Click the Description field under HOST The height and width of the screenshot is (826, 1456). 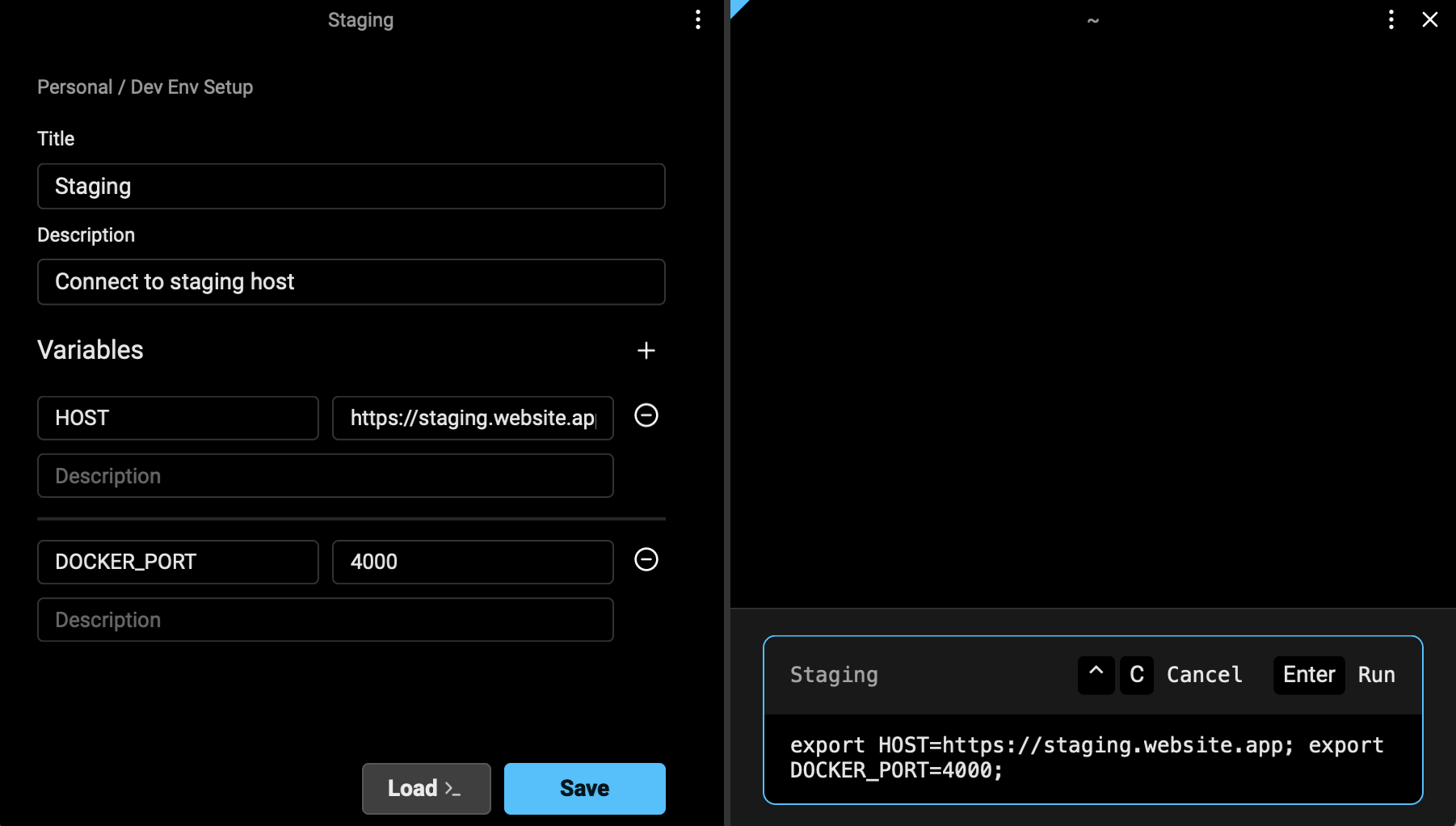coord(325,476)
